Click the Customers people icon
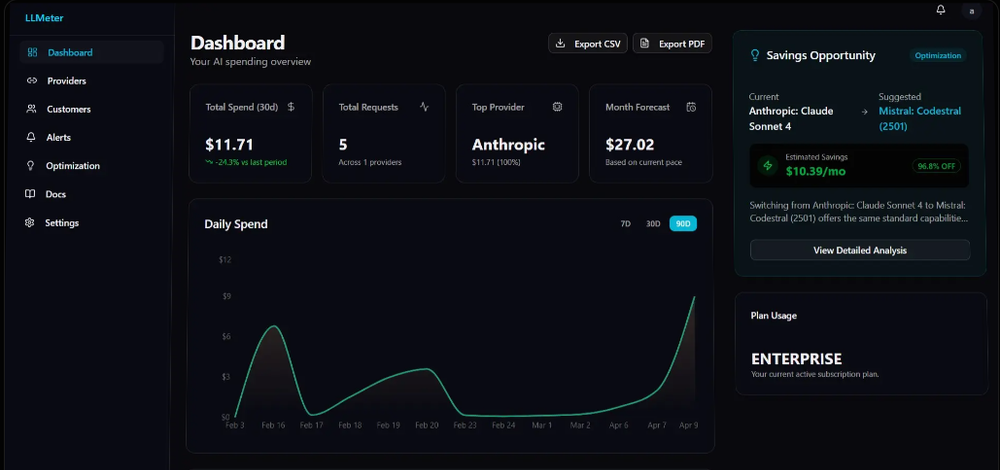 (31, 109)
